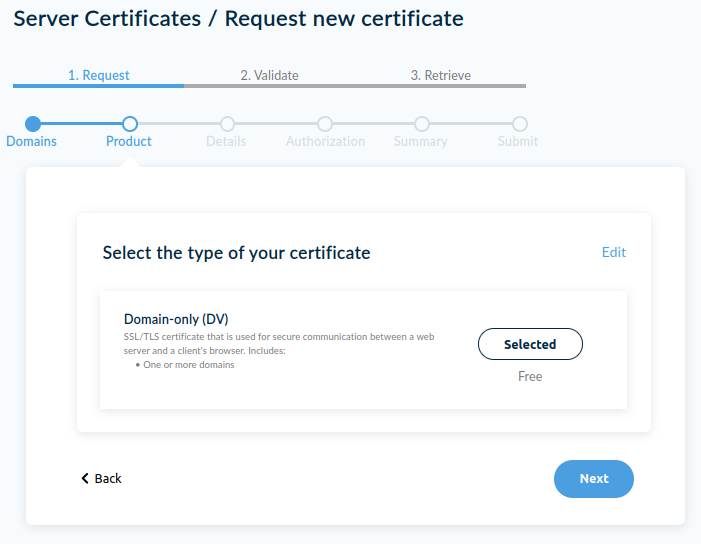Click the Product step label
This screenshot has height=544, width=701.
[129, 141]
